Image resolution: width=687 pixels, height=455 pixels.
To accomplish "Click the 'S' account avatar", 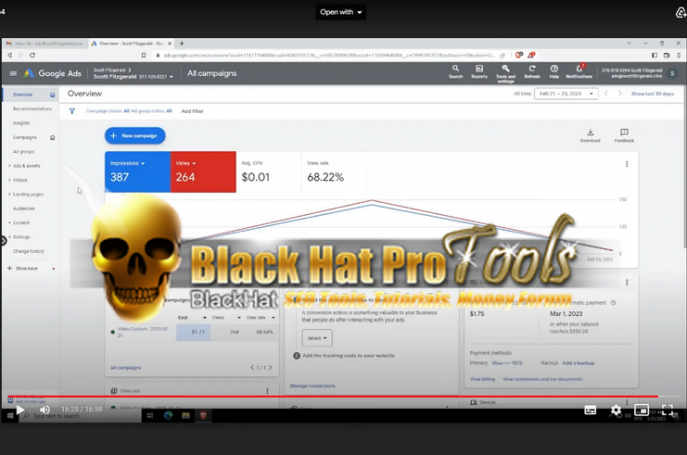I will [672, 73].
